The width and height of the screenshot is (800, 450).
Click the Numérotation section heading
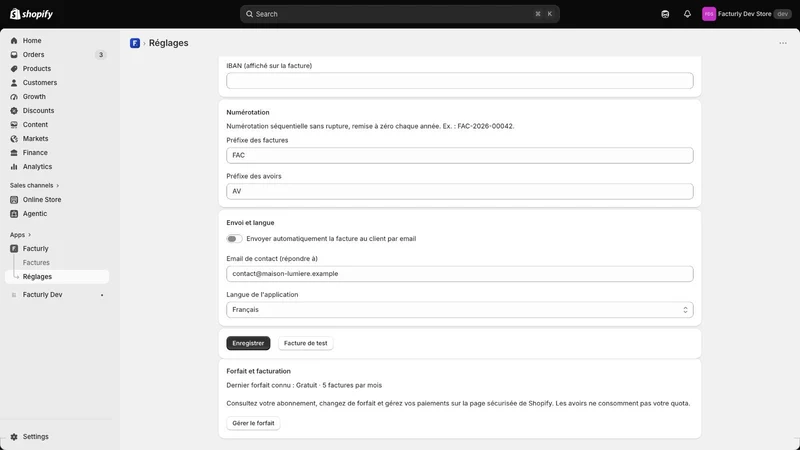tap(248, 112)
